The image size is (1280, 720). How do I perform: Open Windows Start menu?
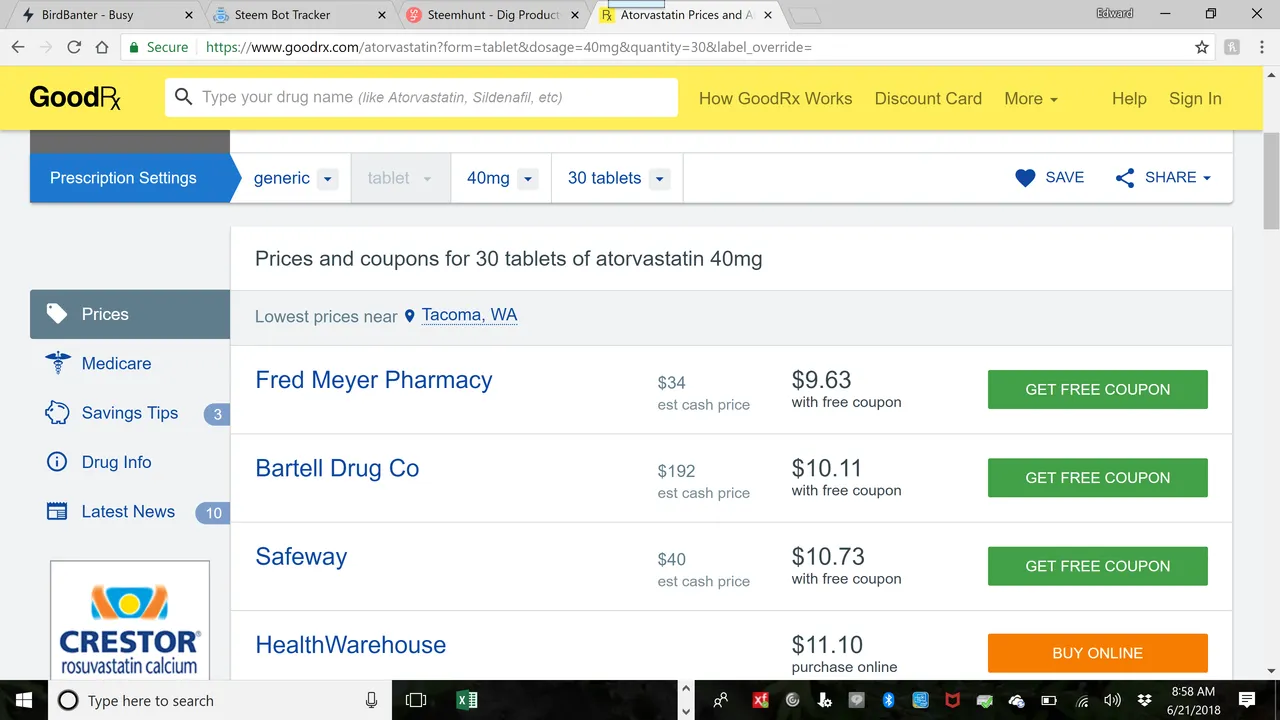(23, 700)
